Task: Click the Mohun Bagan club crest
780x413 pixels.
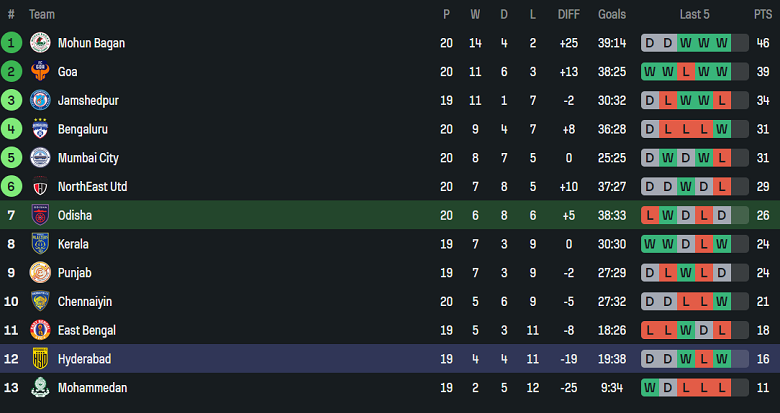Action: click(40, 43)
